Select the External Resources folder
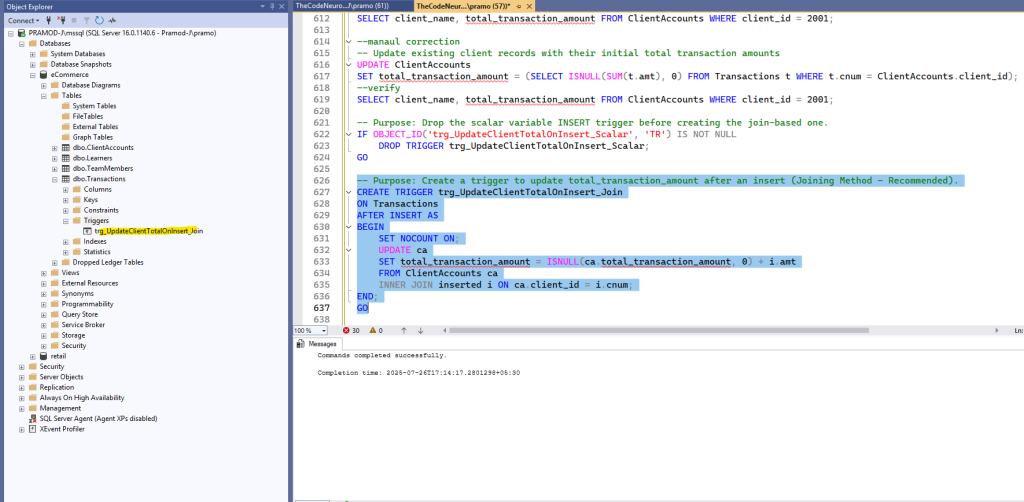This screenshot has height=502, width=1024. point(89,283)
